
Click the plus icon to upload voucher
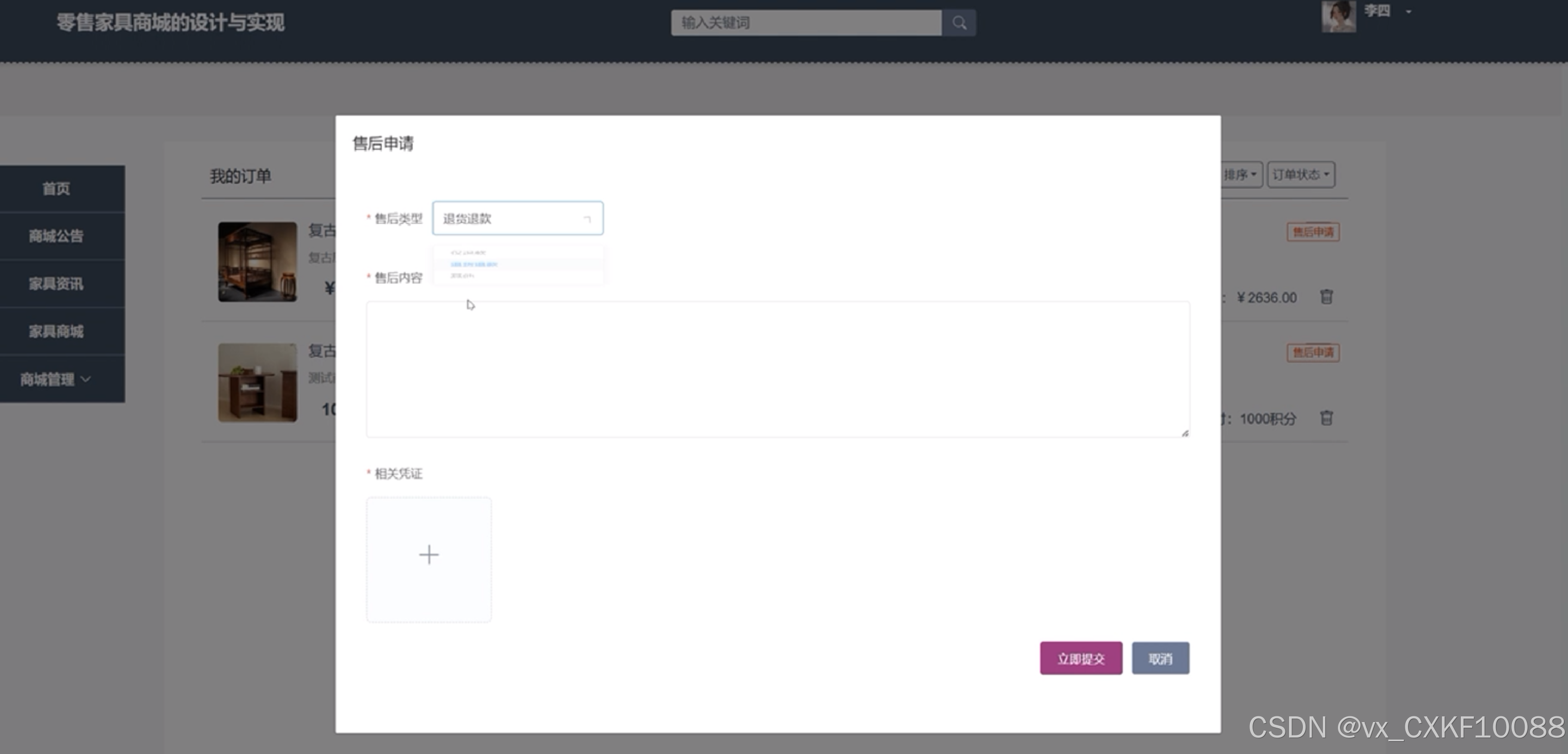429,554
